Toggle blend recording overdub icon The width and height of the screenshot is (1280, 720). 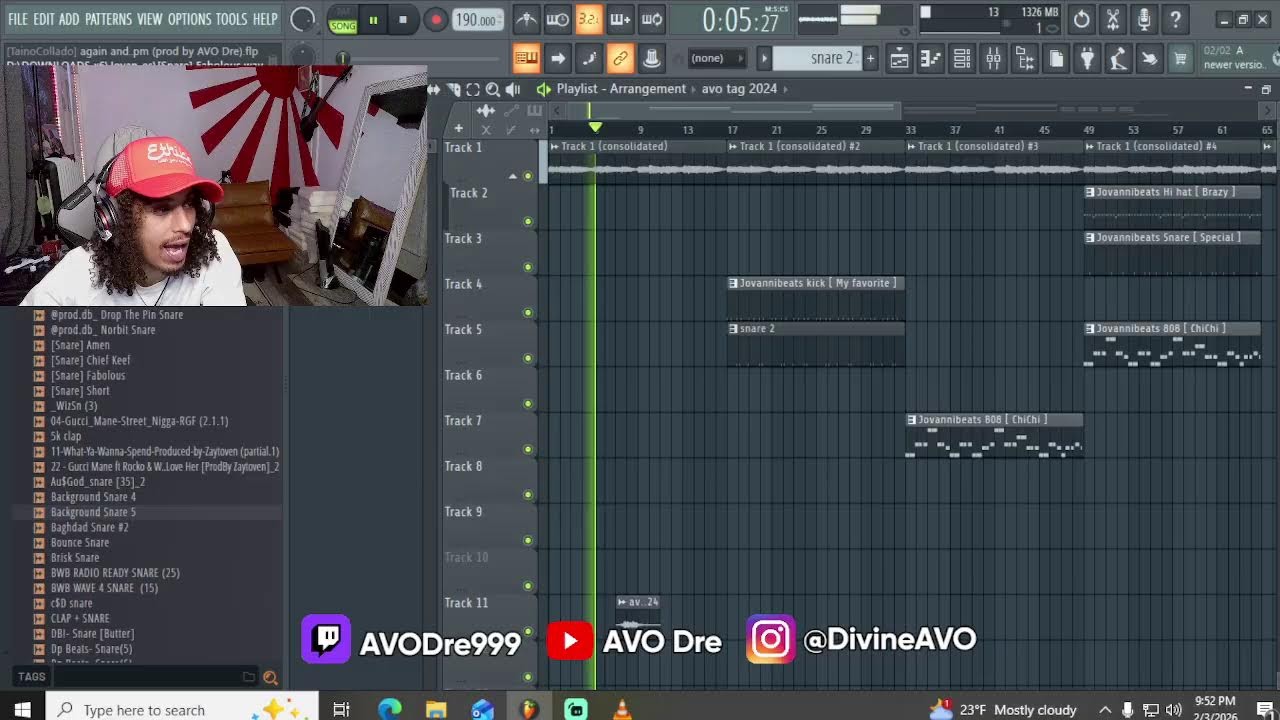point(620,19)
